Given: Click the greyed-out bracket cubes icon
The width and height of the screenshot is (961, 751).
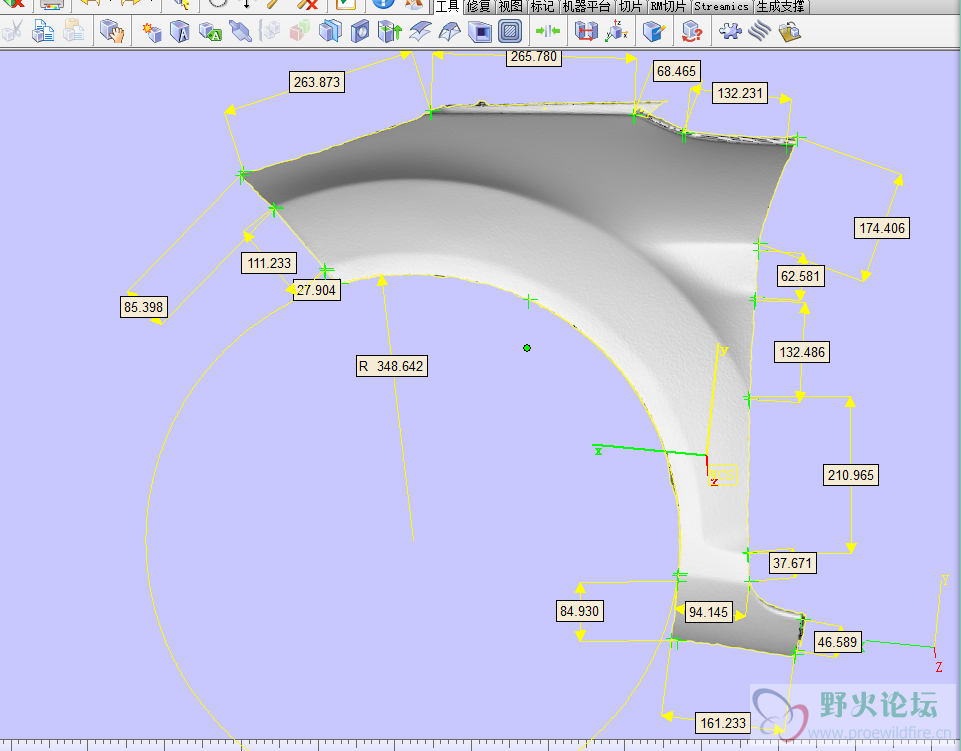Looking at the screenshot, I should (270, 31).
